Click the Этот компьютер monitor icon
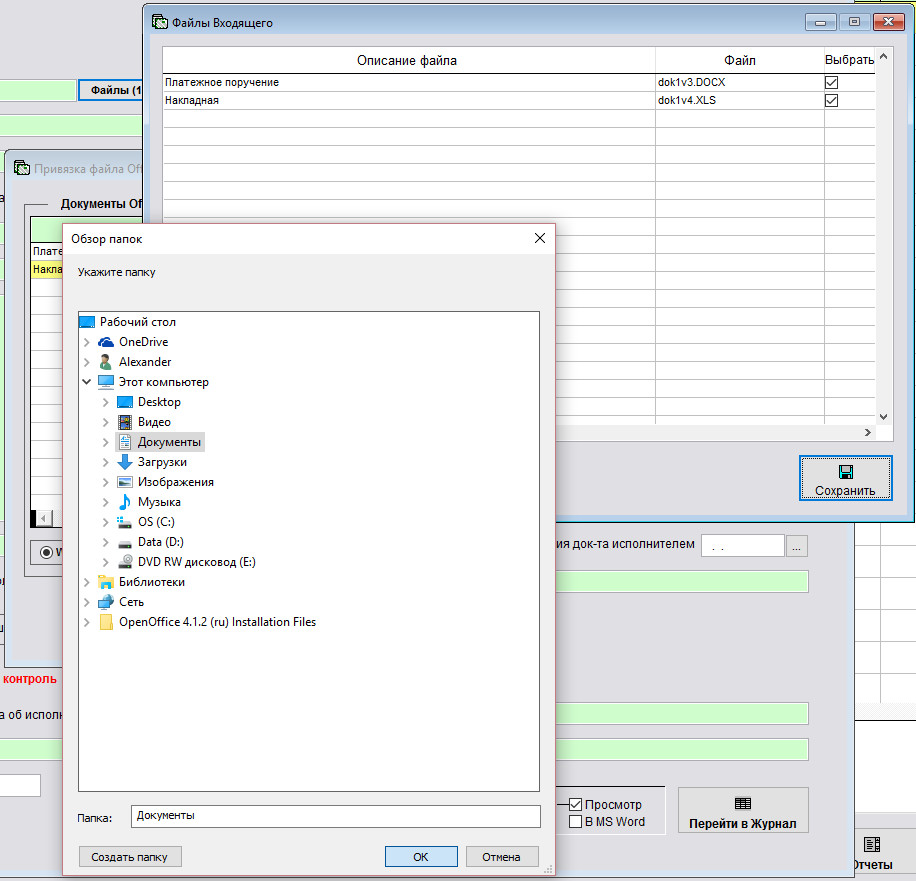 click(x=106, y=382)
